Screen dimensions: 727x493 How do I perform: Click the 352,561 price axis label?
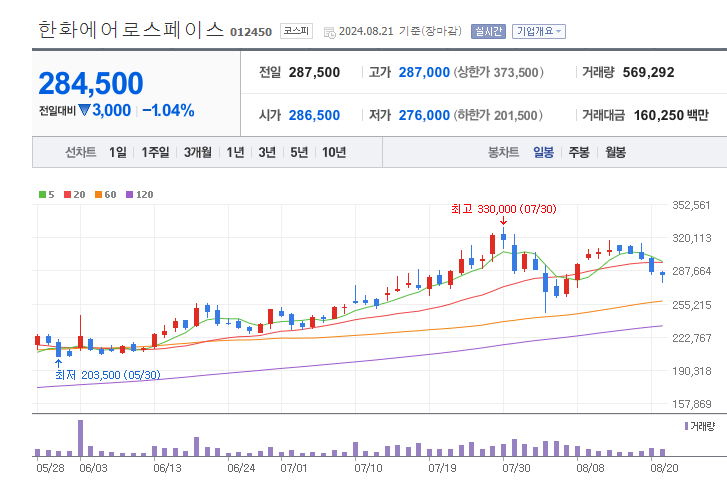(692, 205)
